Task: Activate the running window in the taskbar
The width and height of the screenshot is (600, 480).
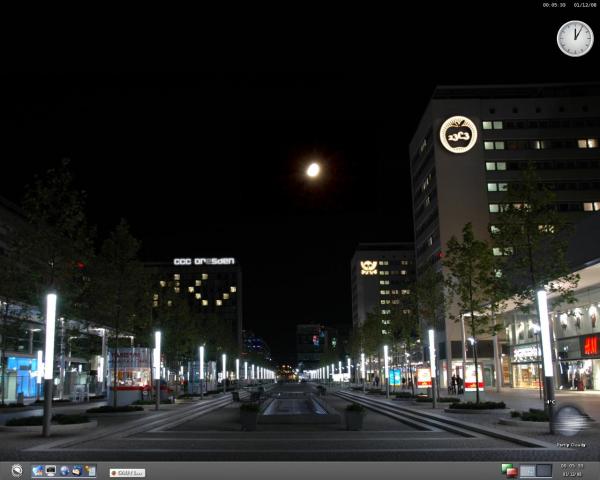Action: (127, 472)
